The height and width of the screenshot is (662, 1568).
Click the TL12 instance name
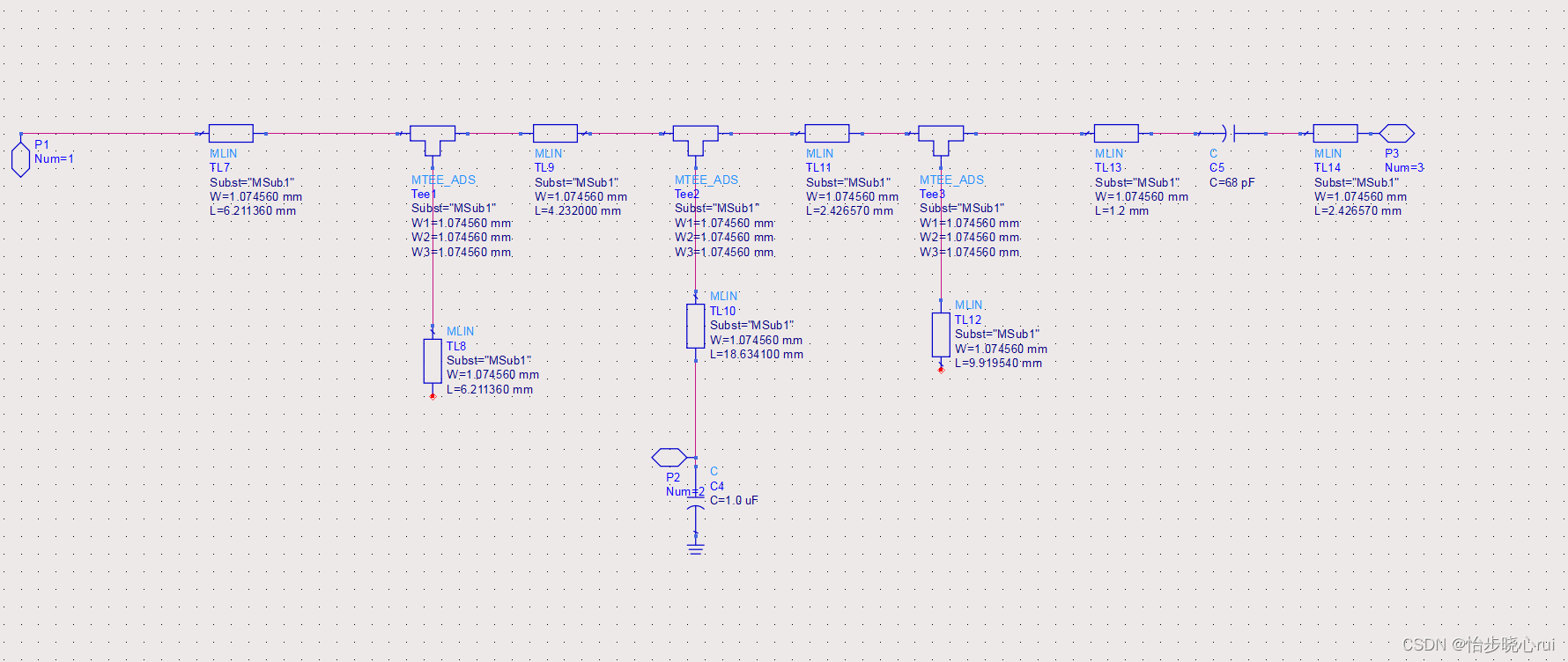pyautogui.click(x=968, y=320)
